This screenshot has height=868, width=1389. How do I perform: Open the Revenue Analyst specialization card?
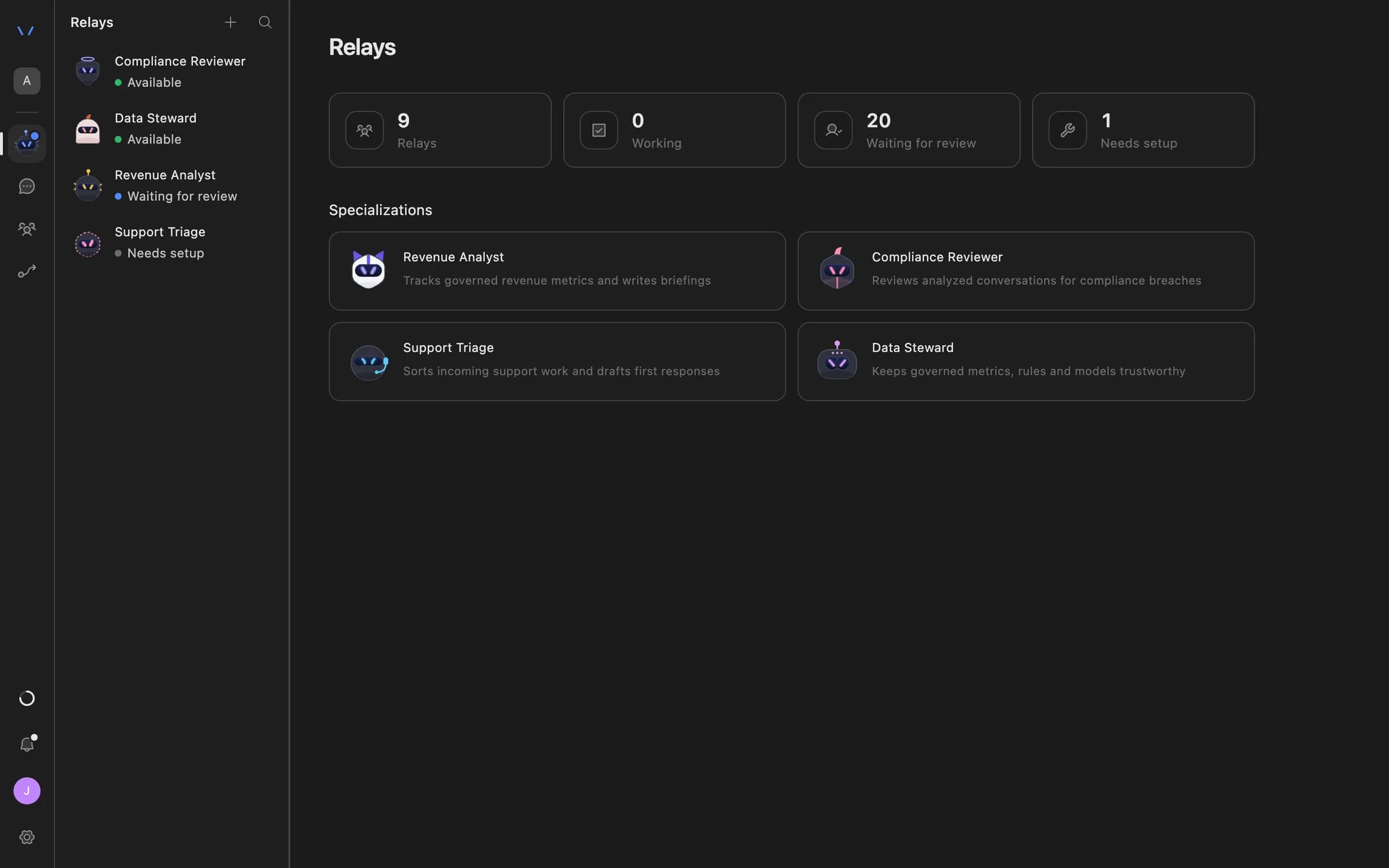pos(557,271)
